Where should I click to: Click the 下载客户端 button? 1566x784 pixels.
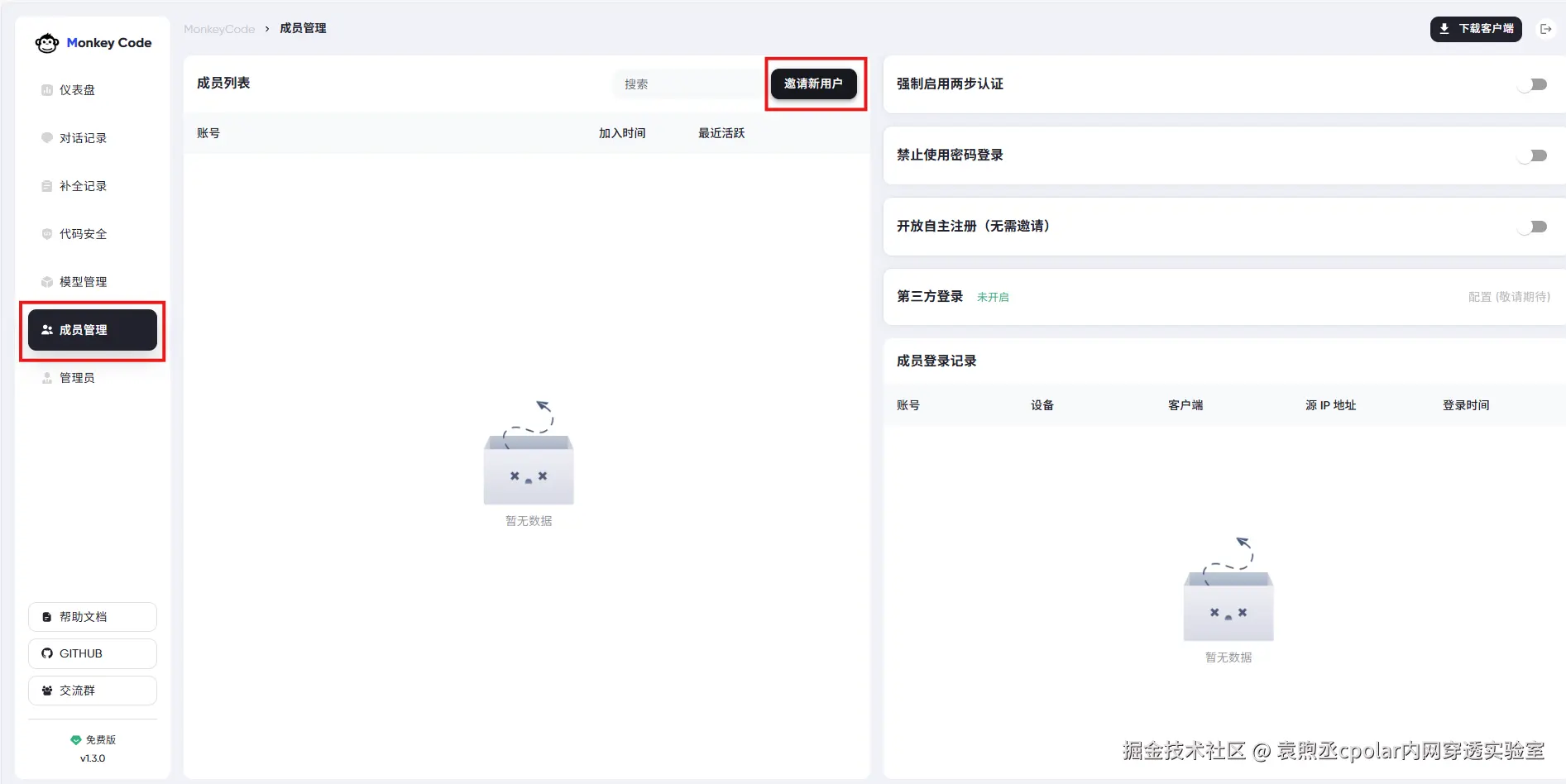[x=1476, y=29]
